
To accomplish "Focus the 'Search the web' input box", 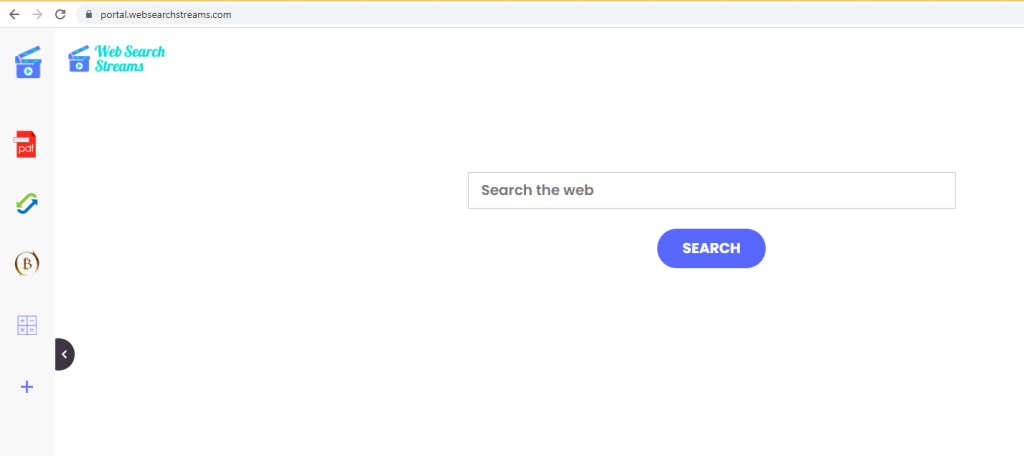I will coord(712,191).
